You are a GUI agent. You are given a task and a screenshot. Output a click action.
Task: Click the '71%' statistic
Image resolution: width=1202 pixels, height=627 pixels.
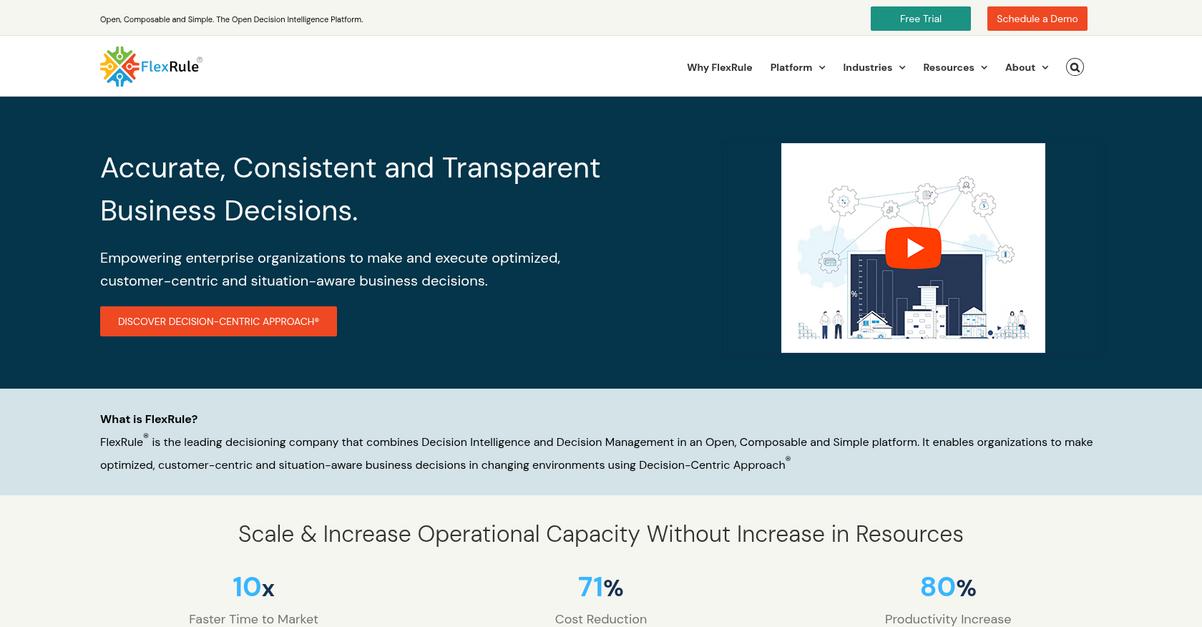600,587
